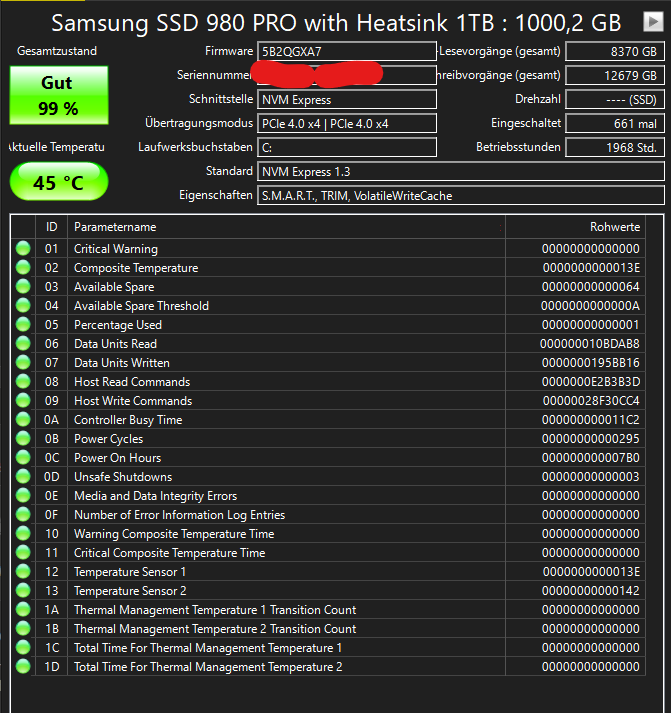This screenshot has height=713, width=671.
Task: Click the Drehzahl value ---- (SSD)
Action: coord(615,99)
